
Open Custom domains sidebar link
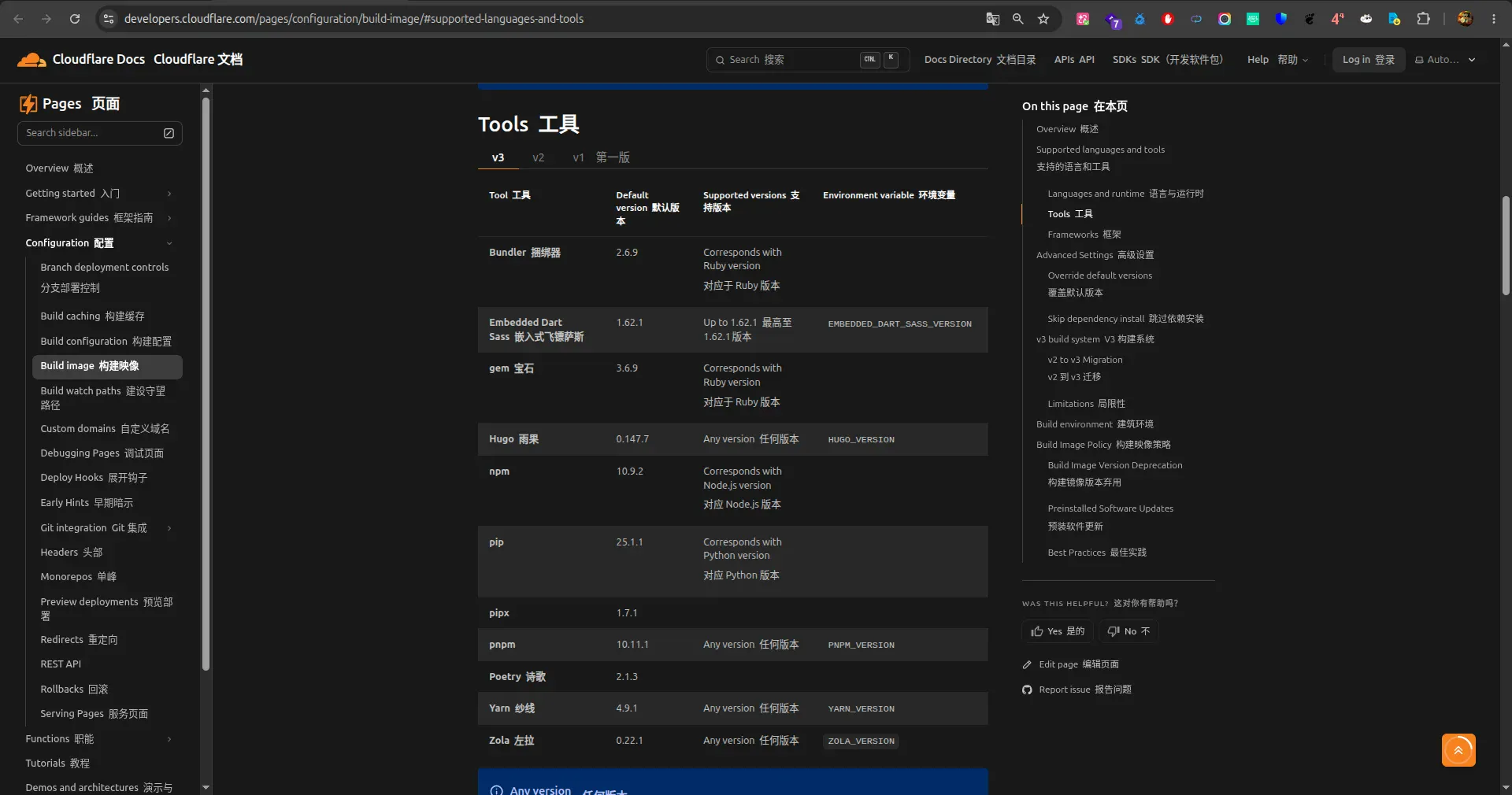(x=105, y=429)
